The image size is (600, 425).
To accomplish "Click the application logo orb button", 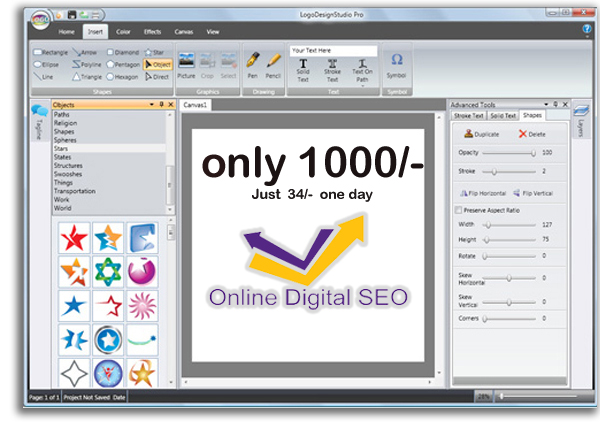I will [x=40, y=20].
